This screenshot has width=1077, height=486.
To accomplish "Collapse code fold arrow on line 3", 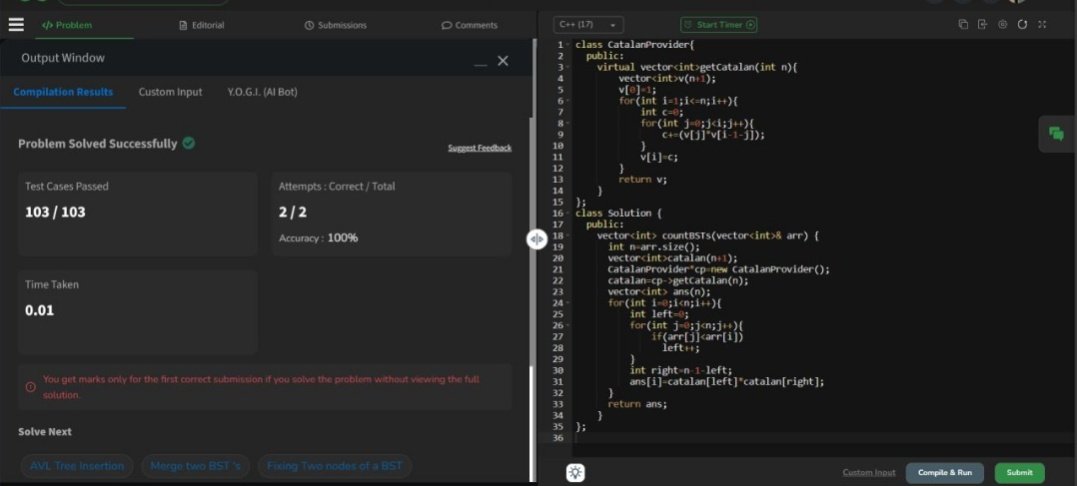I will 569,67.
